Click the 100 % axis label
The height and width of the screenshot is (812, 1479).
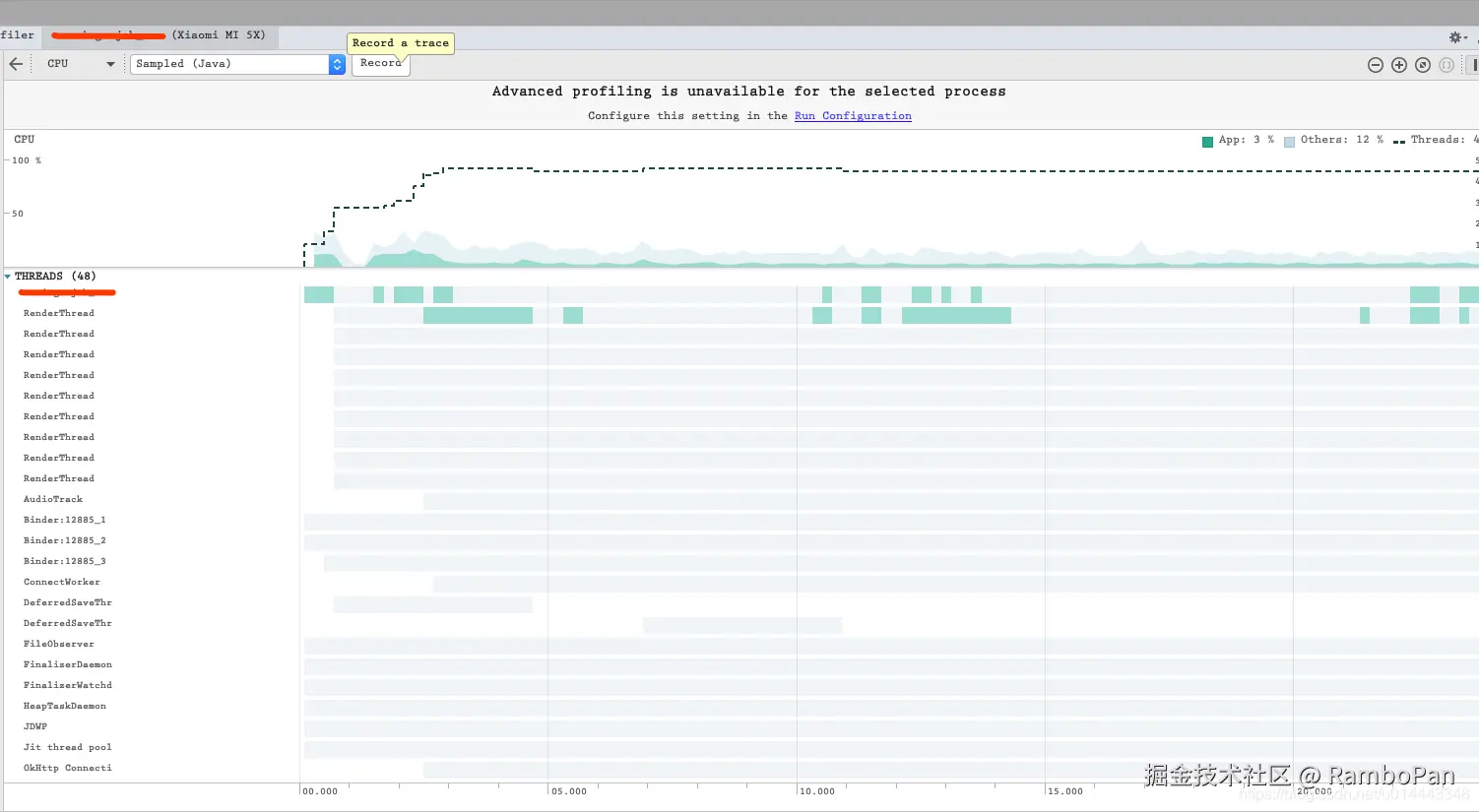point(27,160)
